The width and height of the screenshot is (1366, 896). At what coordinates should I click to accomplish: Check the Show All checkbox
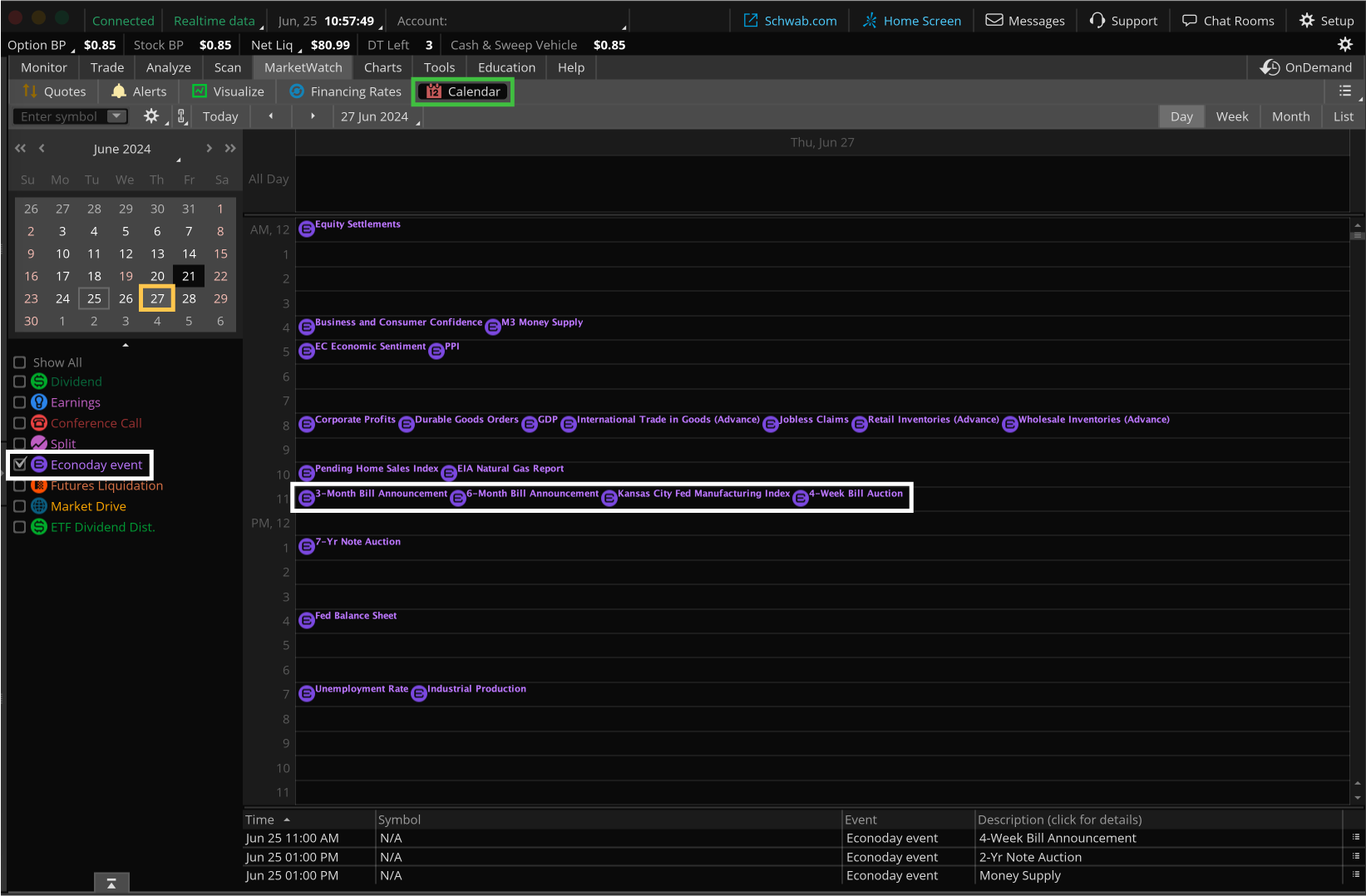tap(20, 362)
